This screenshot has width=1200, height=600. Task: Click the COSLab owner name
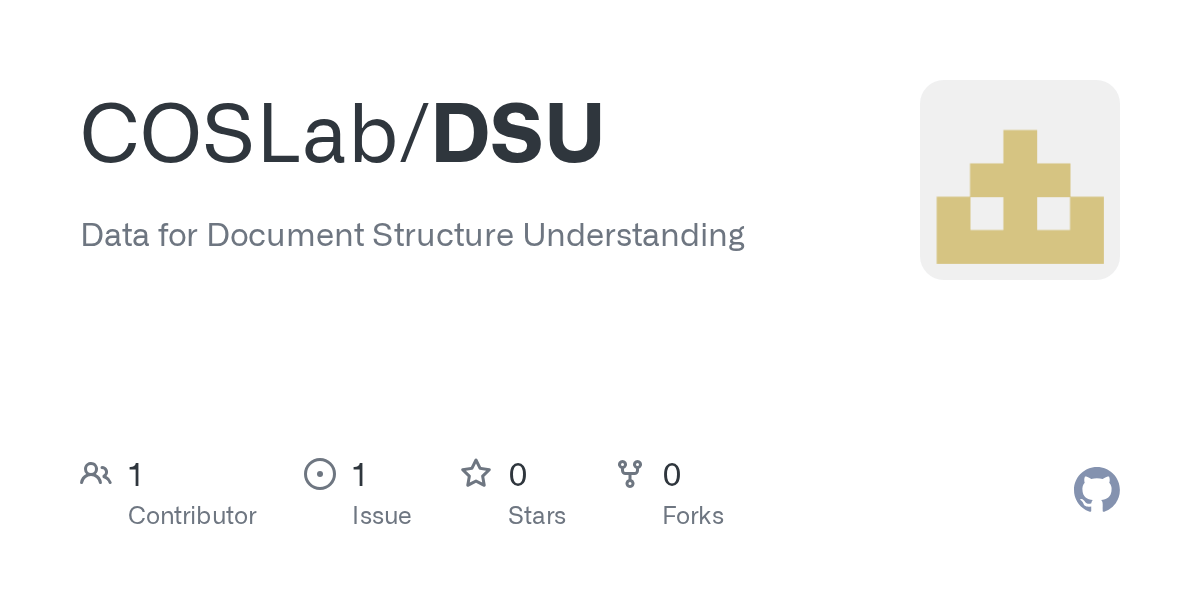tap(239, 135)
